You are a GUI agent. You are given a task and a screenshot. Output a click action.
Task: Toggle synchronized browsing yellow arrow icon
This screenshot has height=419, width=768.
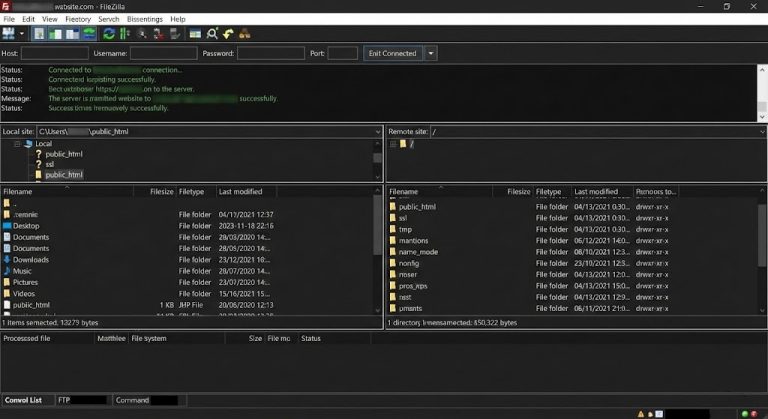click(228, 33)
